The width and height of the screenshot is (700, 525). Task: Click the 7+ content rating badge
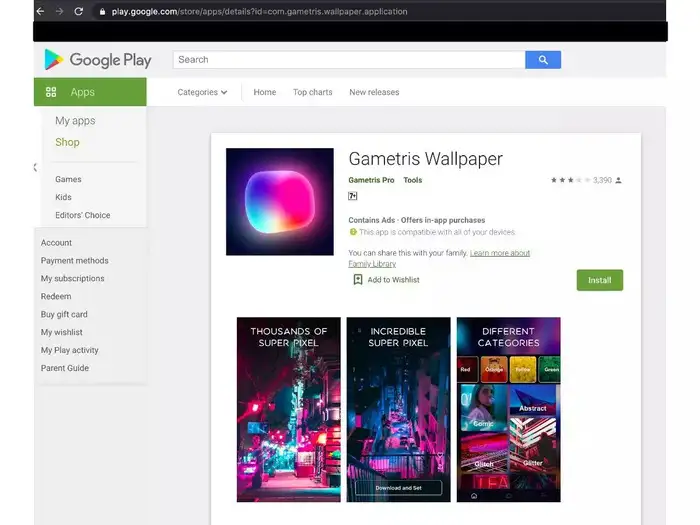tap(353, 196)
